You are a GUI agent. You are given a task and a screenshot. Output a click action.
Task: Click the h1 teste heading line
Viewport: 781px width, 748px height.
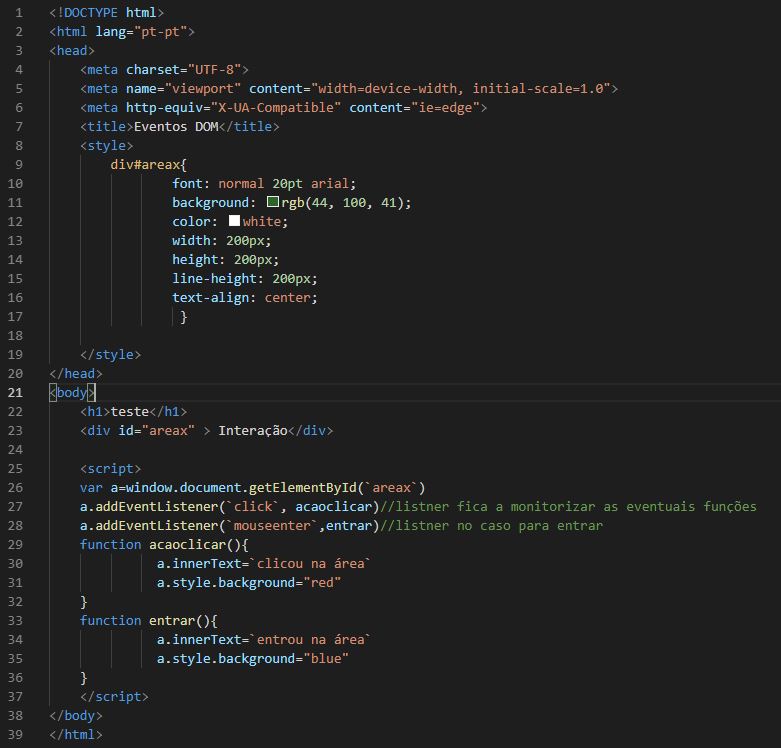click(x=133, y=411)
